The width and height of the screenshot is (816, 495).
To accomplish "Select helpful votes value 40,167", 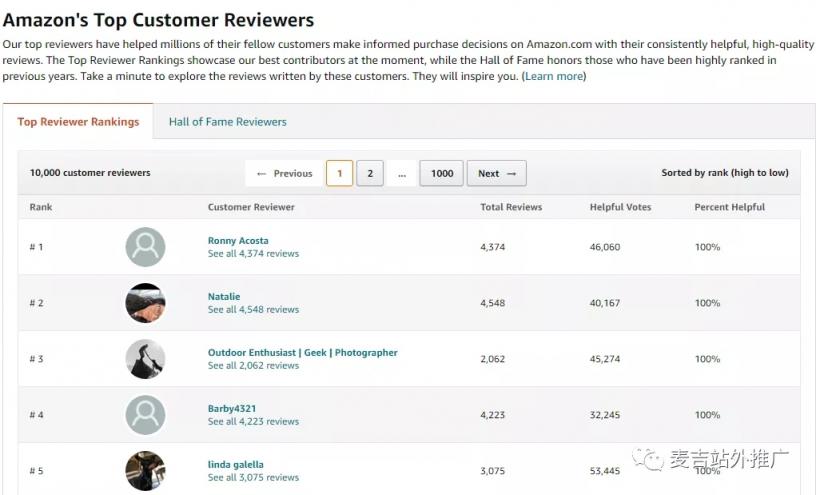I will [605, 303].
